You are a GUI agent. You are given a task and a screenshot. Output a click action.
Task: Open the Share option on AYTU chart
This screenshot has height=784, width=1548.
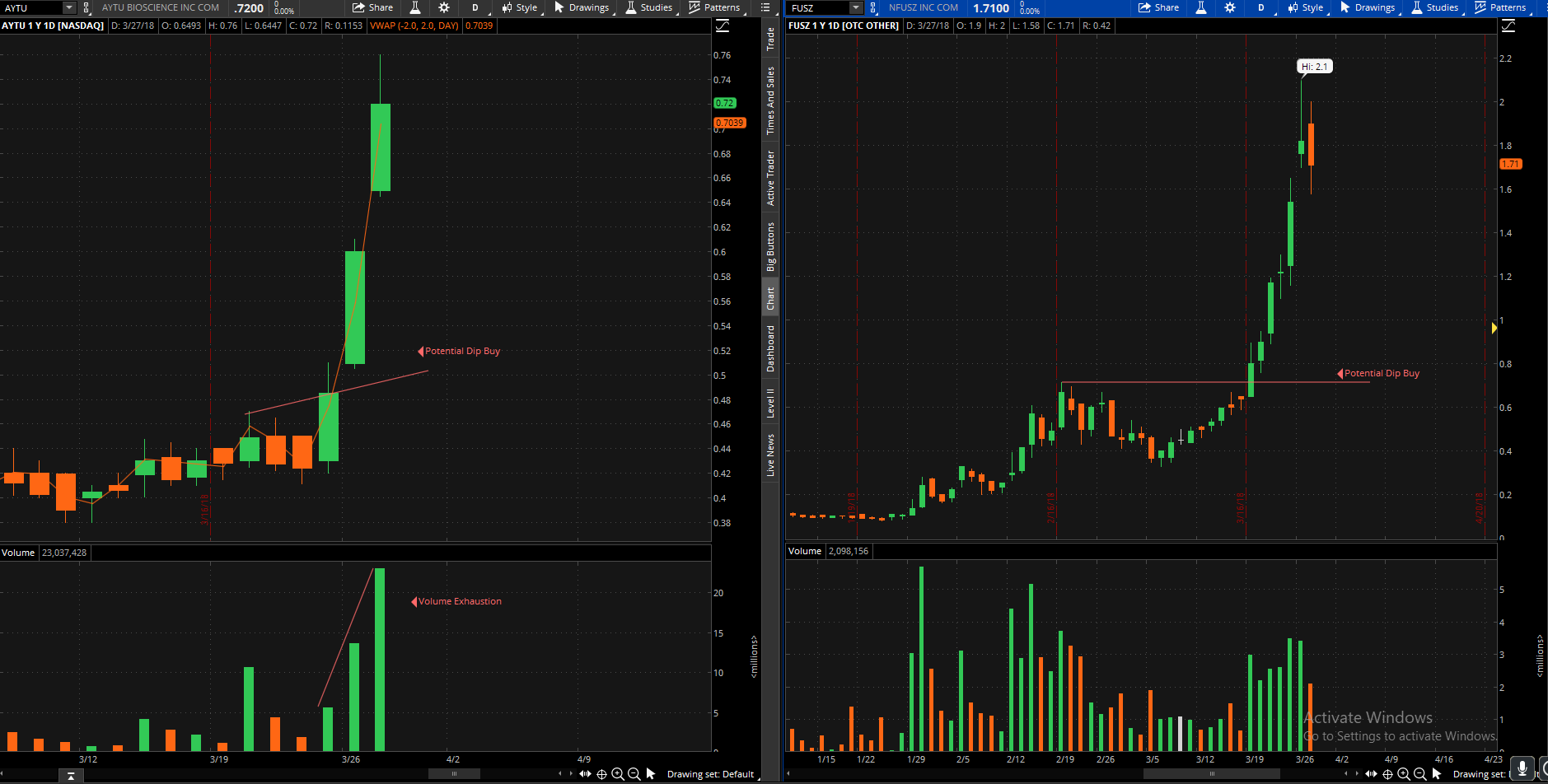pyautogui.click(x=372, y=7)
